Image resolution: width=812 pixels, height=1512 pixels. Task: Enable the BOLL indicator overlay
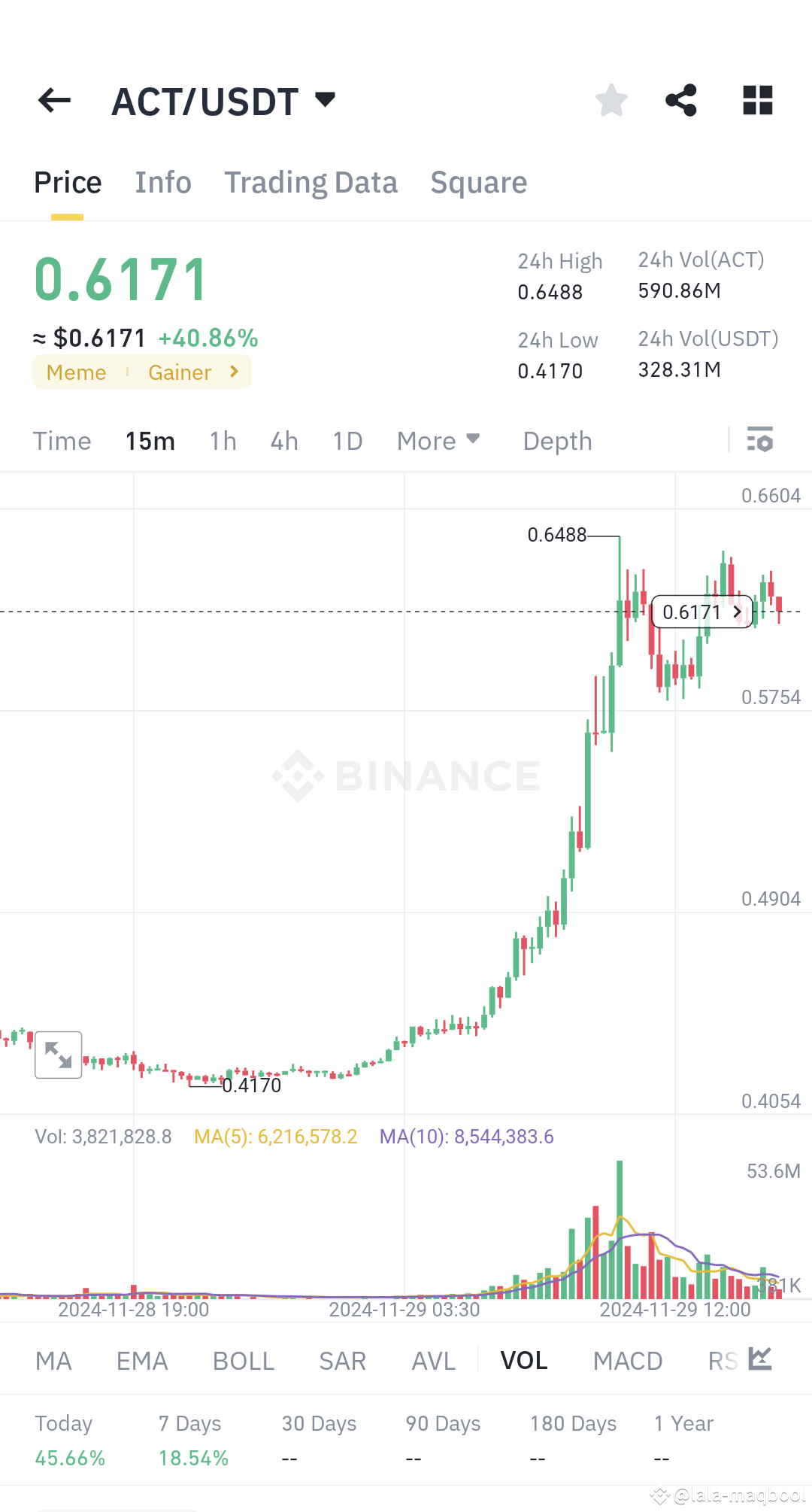tap(242, 1360)
